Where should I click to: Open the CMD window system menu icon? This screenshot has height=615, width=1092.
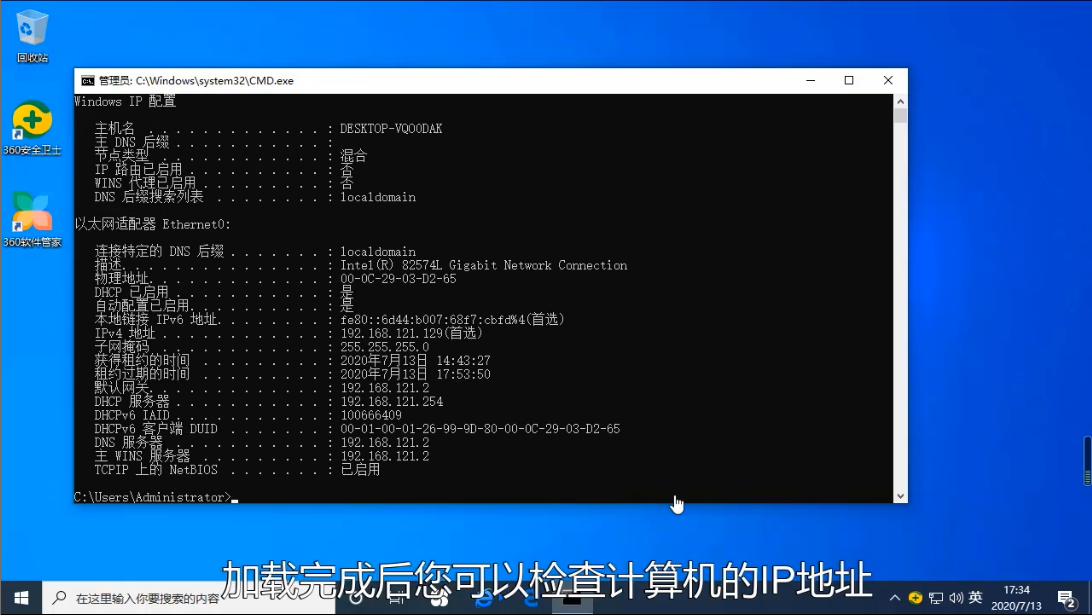pos(87,81)
